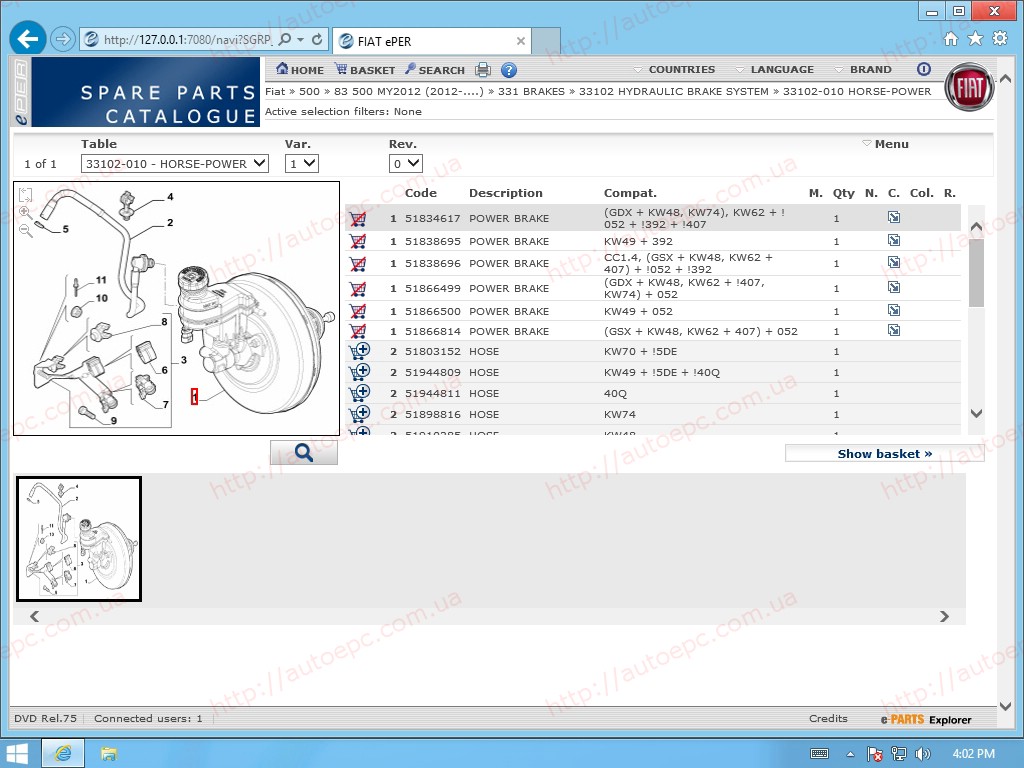Open the Var. dropdown
Screen dimensions: 1024x768
[x=302, y=163]
